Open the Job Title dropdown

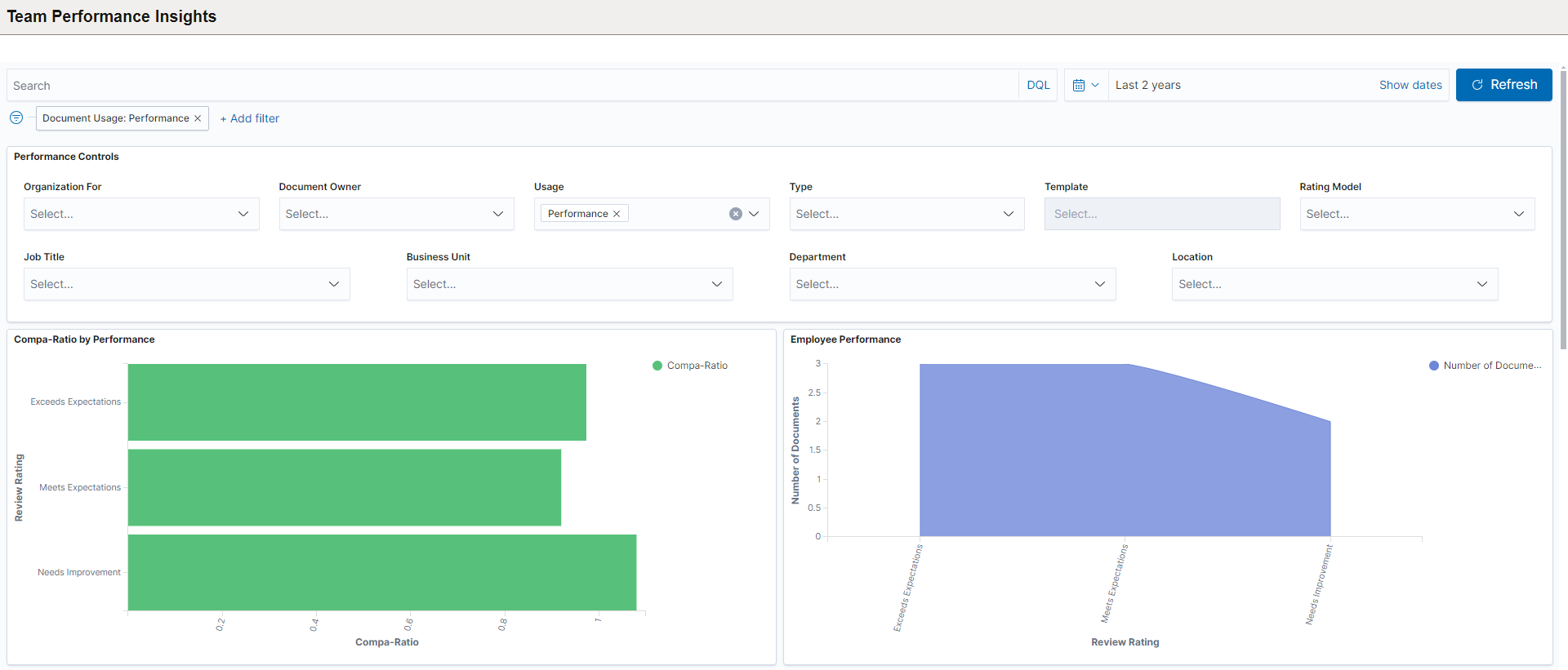(186, 284)
